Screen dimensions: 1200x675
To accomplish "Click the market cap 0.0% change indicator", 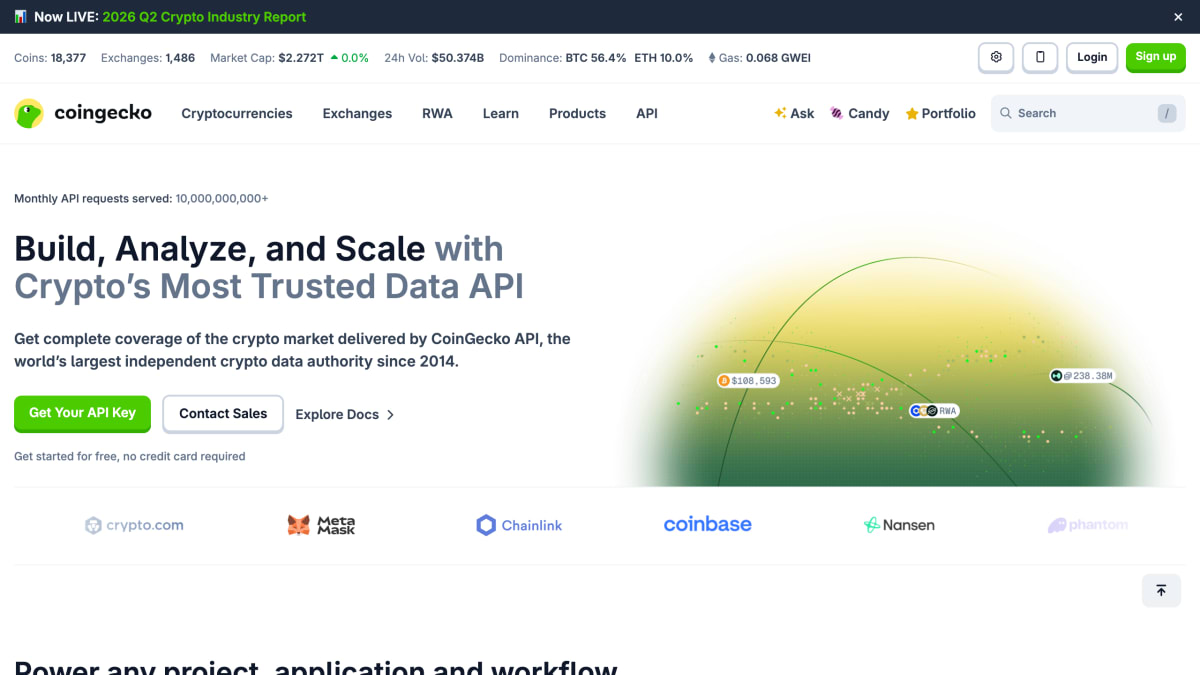I will [x=349, y=58].
